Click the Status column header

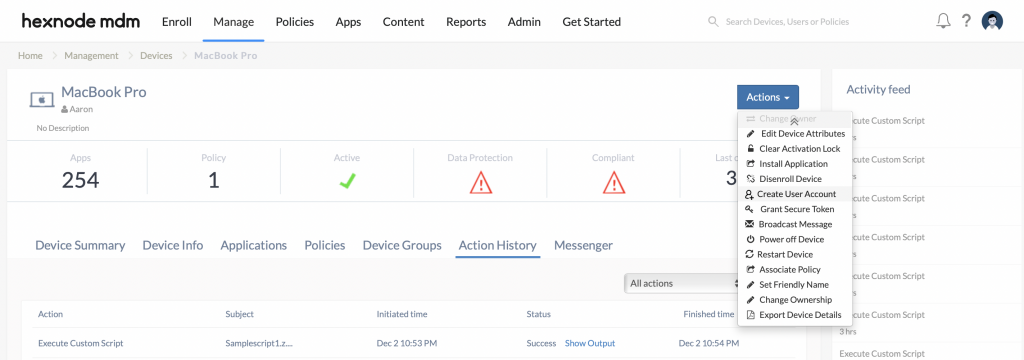coord(539,314)
